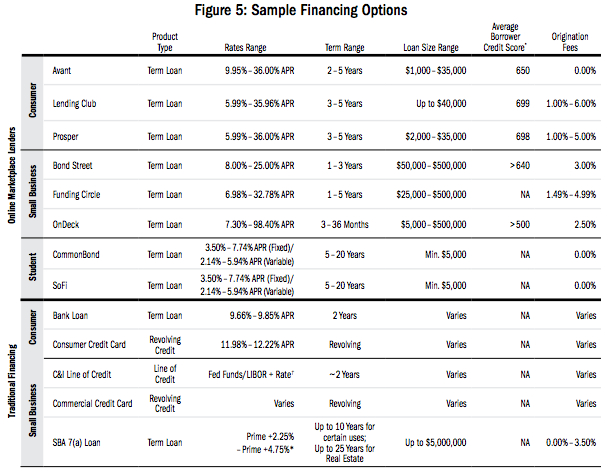Select the 'Consumer Credit Card' row label
This screenshot has height=475, width=608.
94,344
